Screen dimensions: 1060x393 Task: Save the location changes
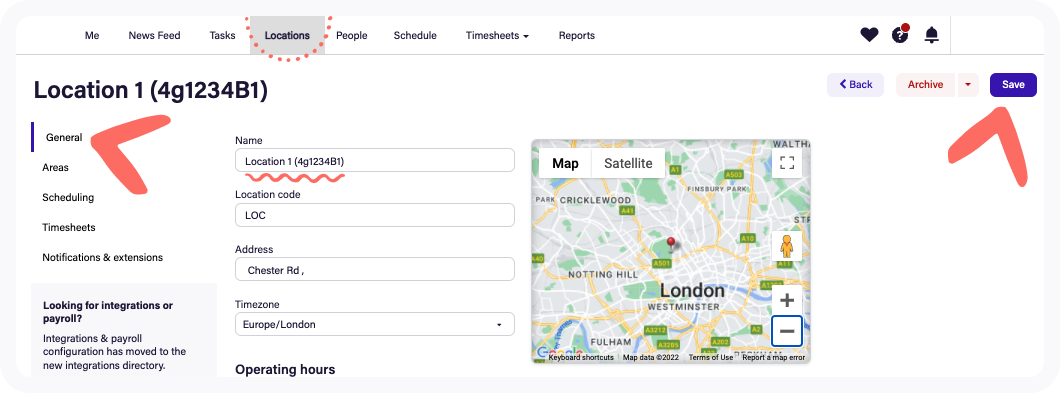pyautogui.click(x=1013, y=85)
